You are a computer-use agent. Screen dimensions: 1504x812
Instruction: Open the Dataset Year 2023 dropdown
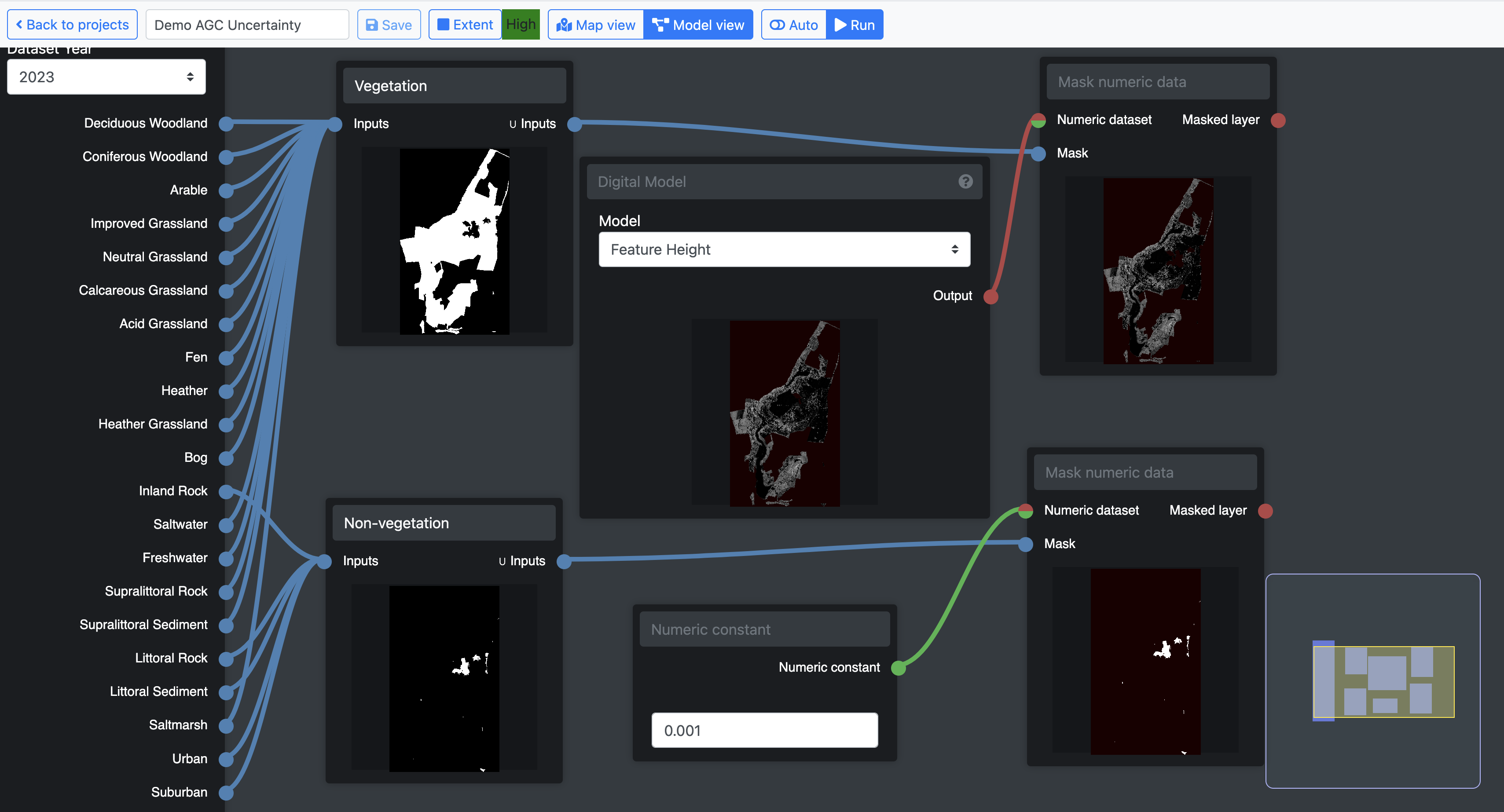(x=106, y=77)
